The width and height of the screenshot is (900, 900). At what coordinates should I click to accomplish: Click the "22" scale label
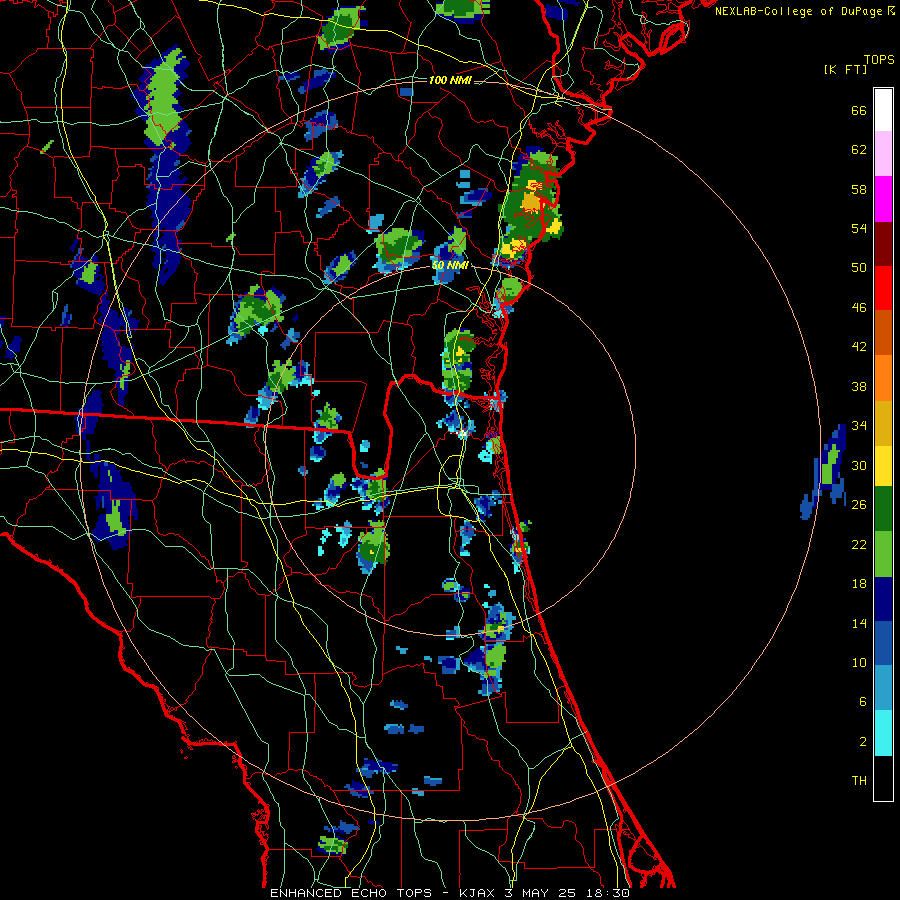(x=859, y=544)
